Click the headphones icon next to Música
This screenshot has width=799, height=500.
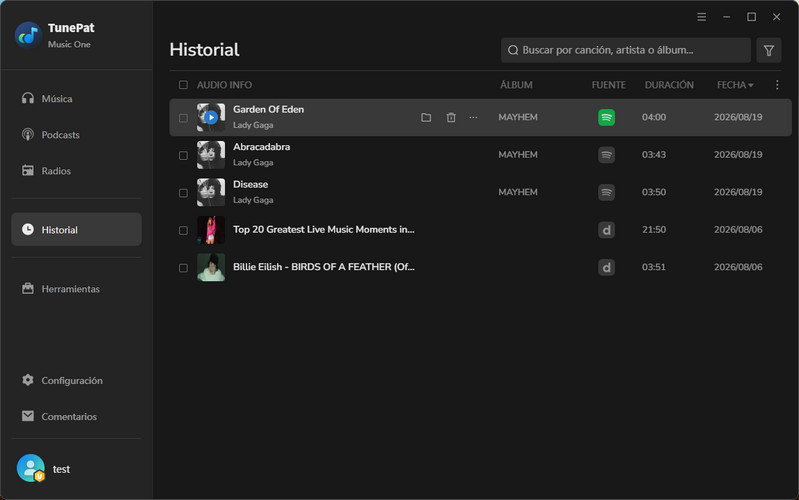point(28,98)
